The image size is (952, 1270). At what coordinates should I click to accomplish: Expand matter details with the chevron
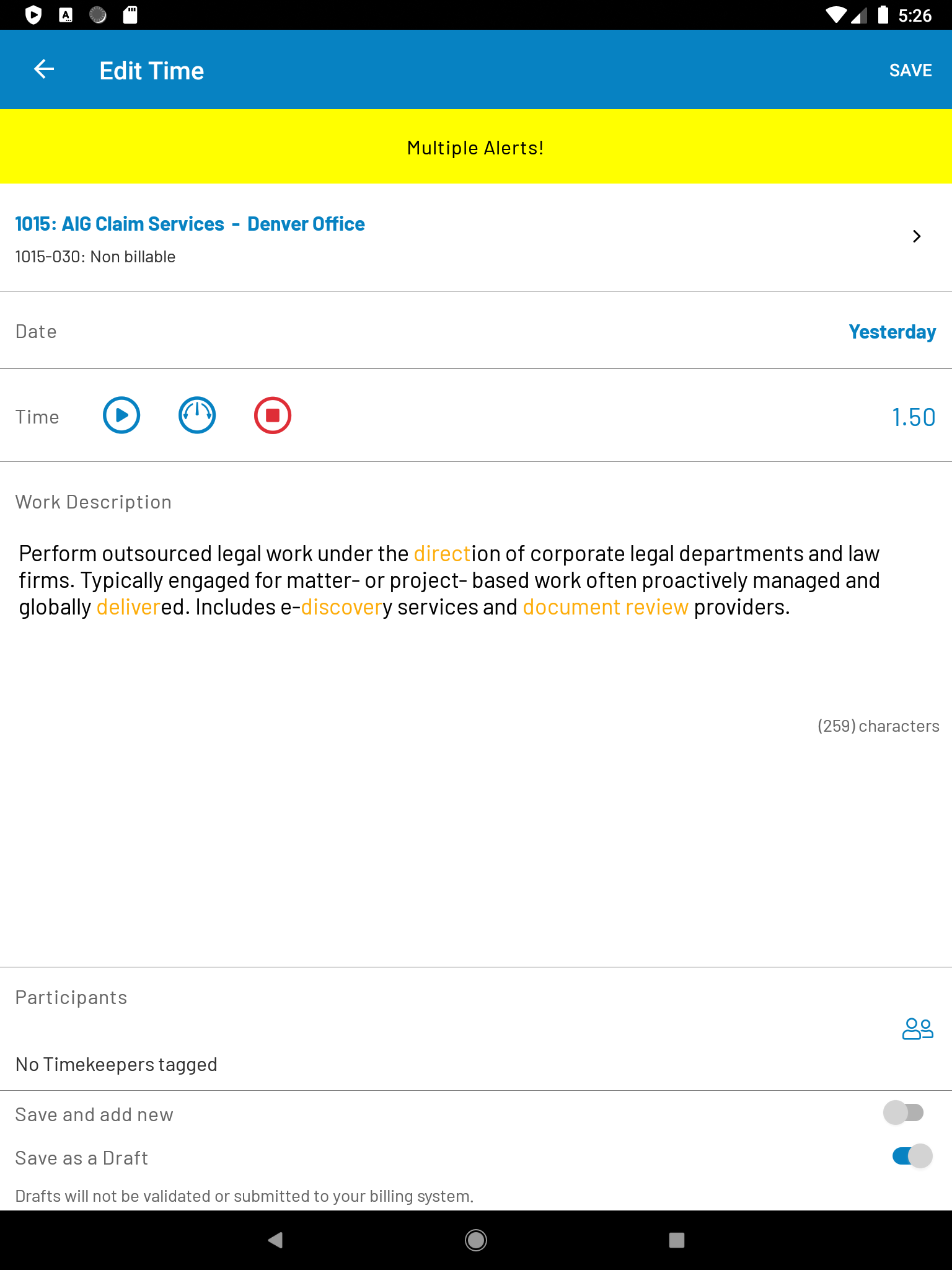(917, 236)
